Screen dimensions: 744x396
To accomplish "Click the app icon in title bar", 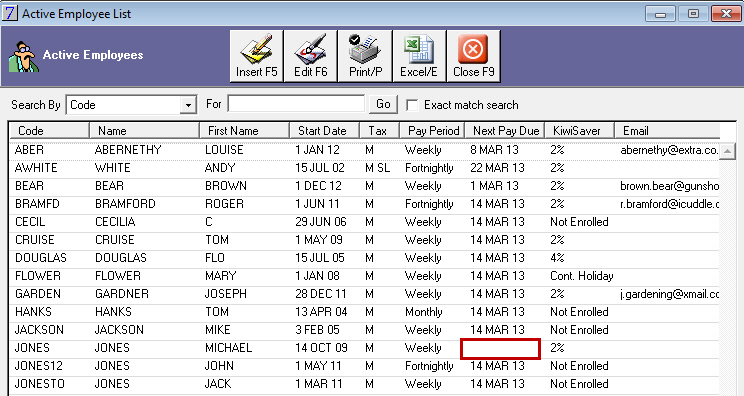I will pos(9,13).
